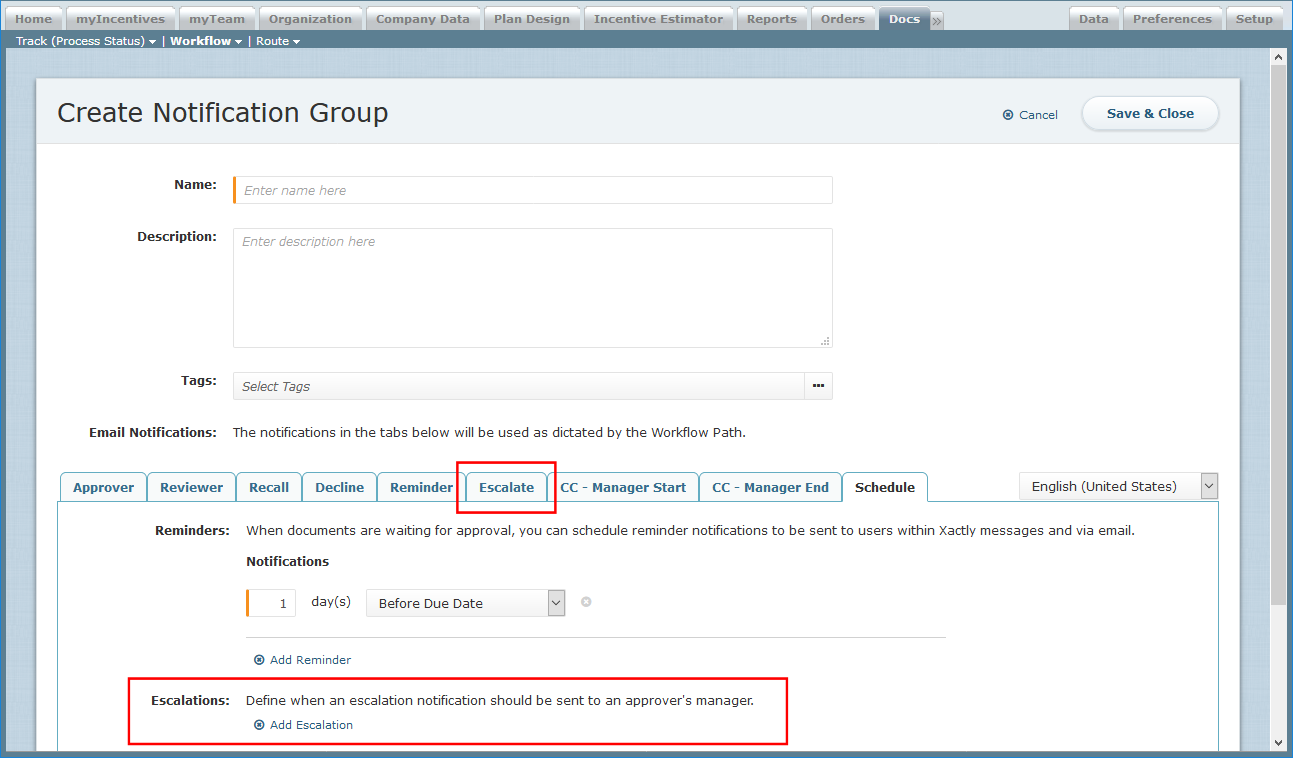Click the reminder days number field
Screen dimensions: 1293x758
(272, 603)
